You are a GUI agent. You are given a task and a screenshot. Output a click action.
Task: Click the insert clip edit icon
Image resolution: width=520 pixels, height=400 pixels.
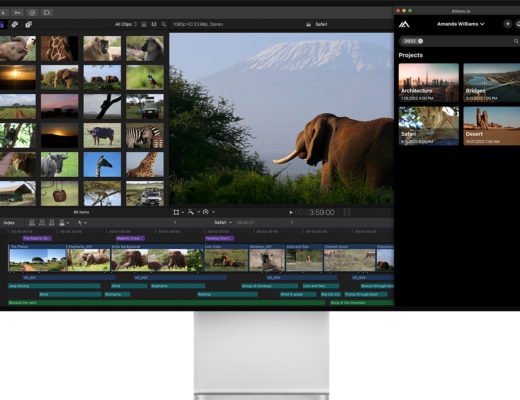coord(42,222)
